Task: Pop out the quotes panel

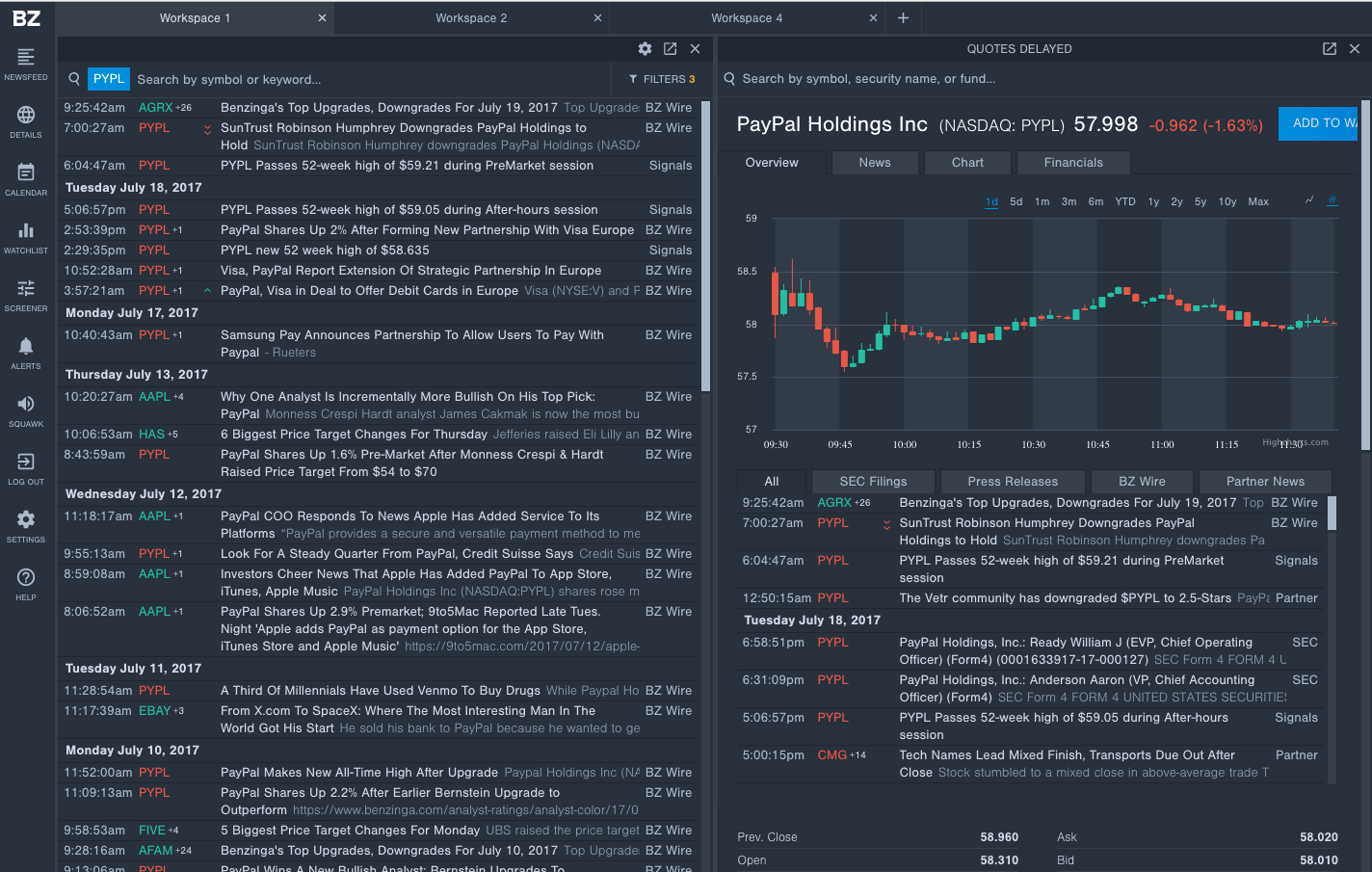Action: coord(1330,48)
